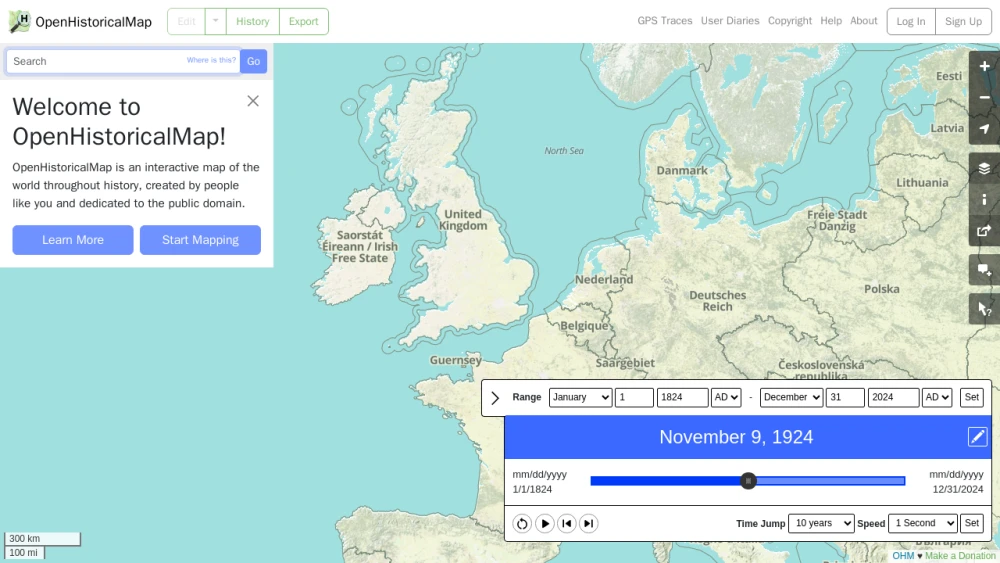Play the time slider animation
1000x563 pixels.
tap(545, 523)
